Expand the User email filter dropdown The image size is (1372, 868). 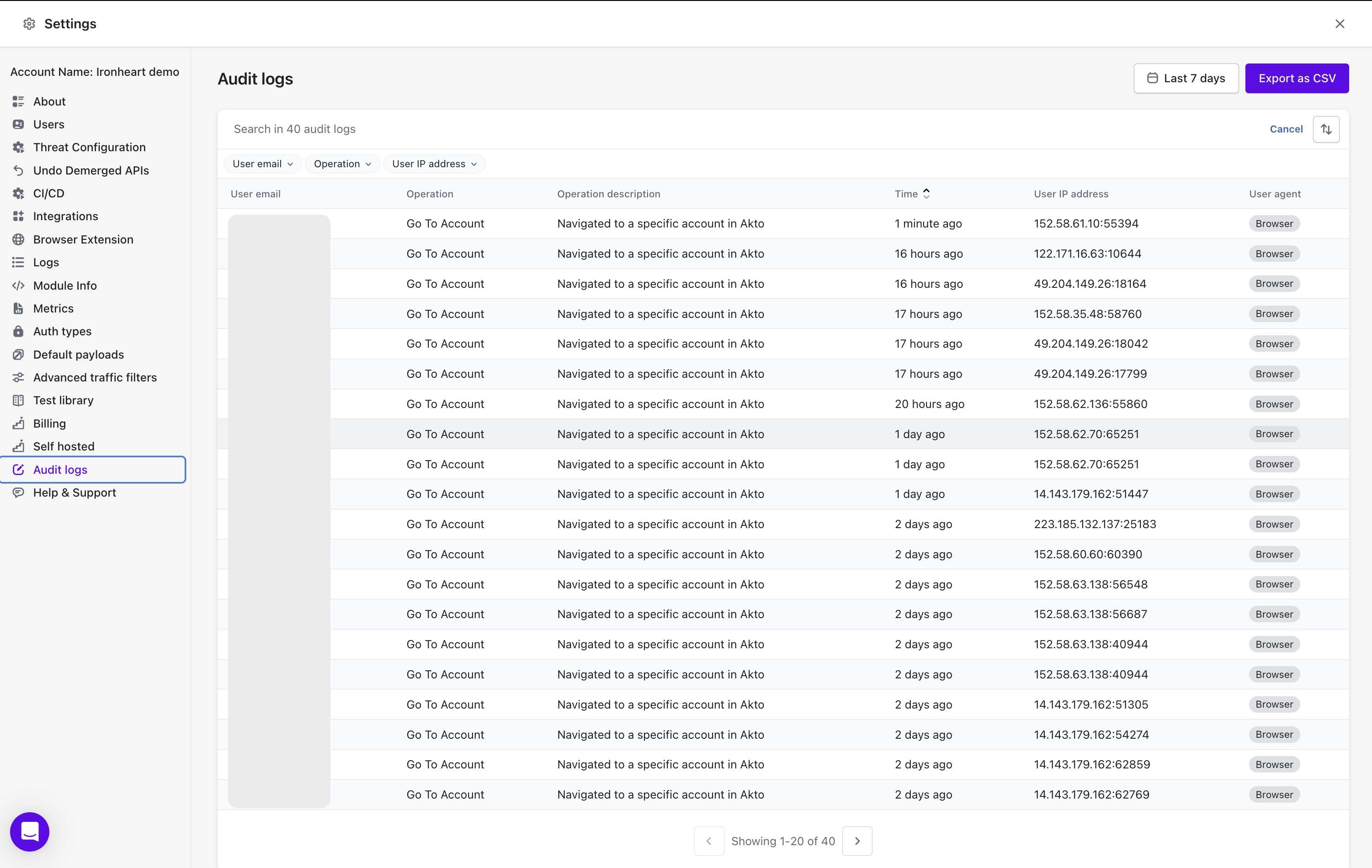pyautogui.click(x=262, y=164)
